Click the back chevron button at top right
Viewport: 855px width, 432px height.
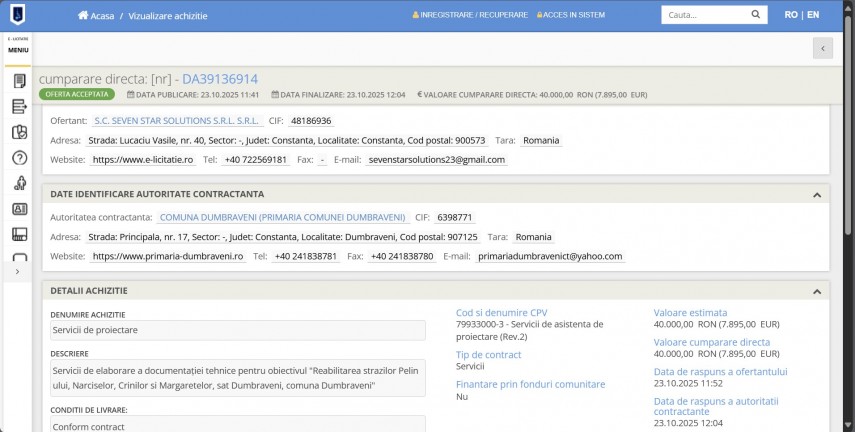coord(822,48)
